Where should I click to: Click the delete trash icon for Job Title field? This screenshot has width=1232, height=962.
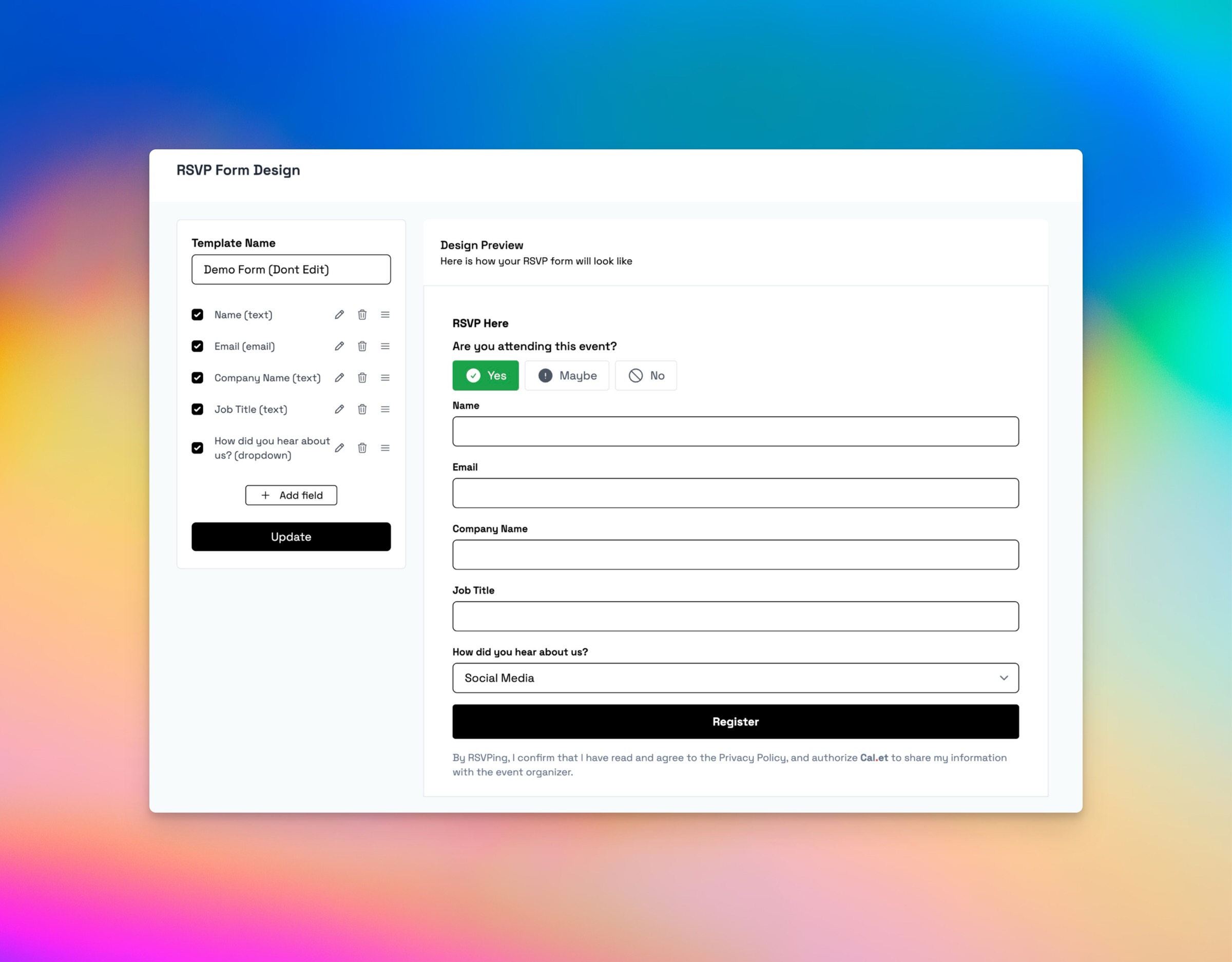pyautogui.click(x=363, y=409)
